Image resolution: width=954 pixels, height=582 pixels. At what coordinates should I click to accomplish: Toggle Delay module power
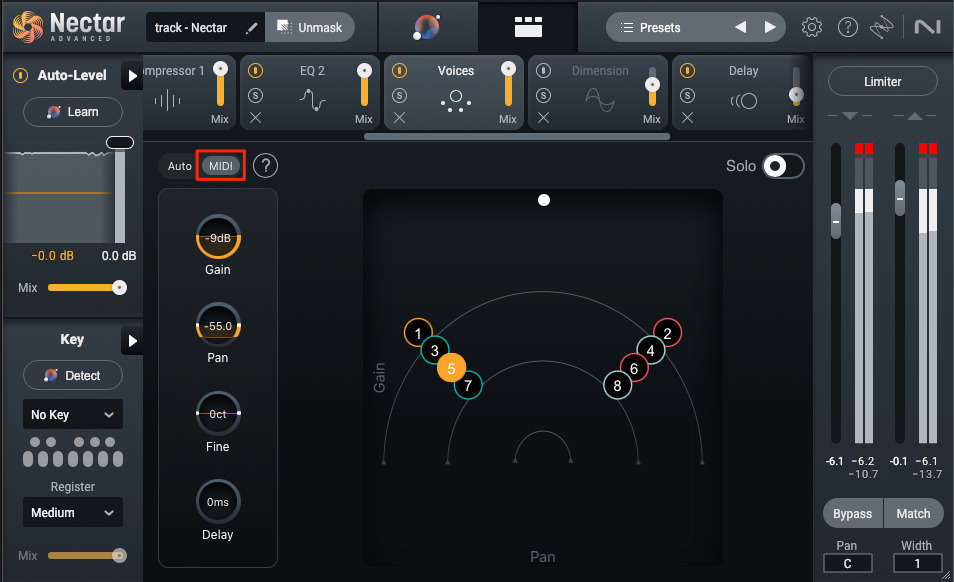688,71
